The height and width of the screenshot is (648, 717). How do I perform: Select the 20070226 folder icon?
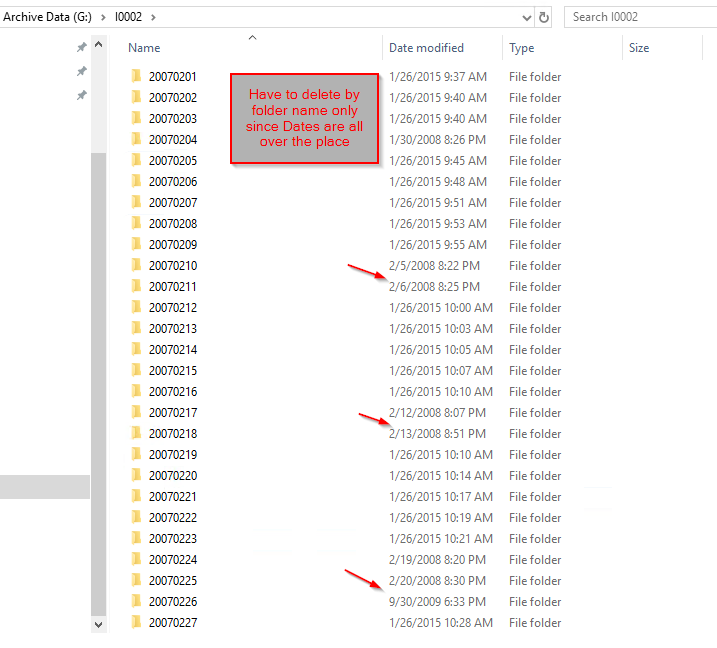tap(136, 601)
